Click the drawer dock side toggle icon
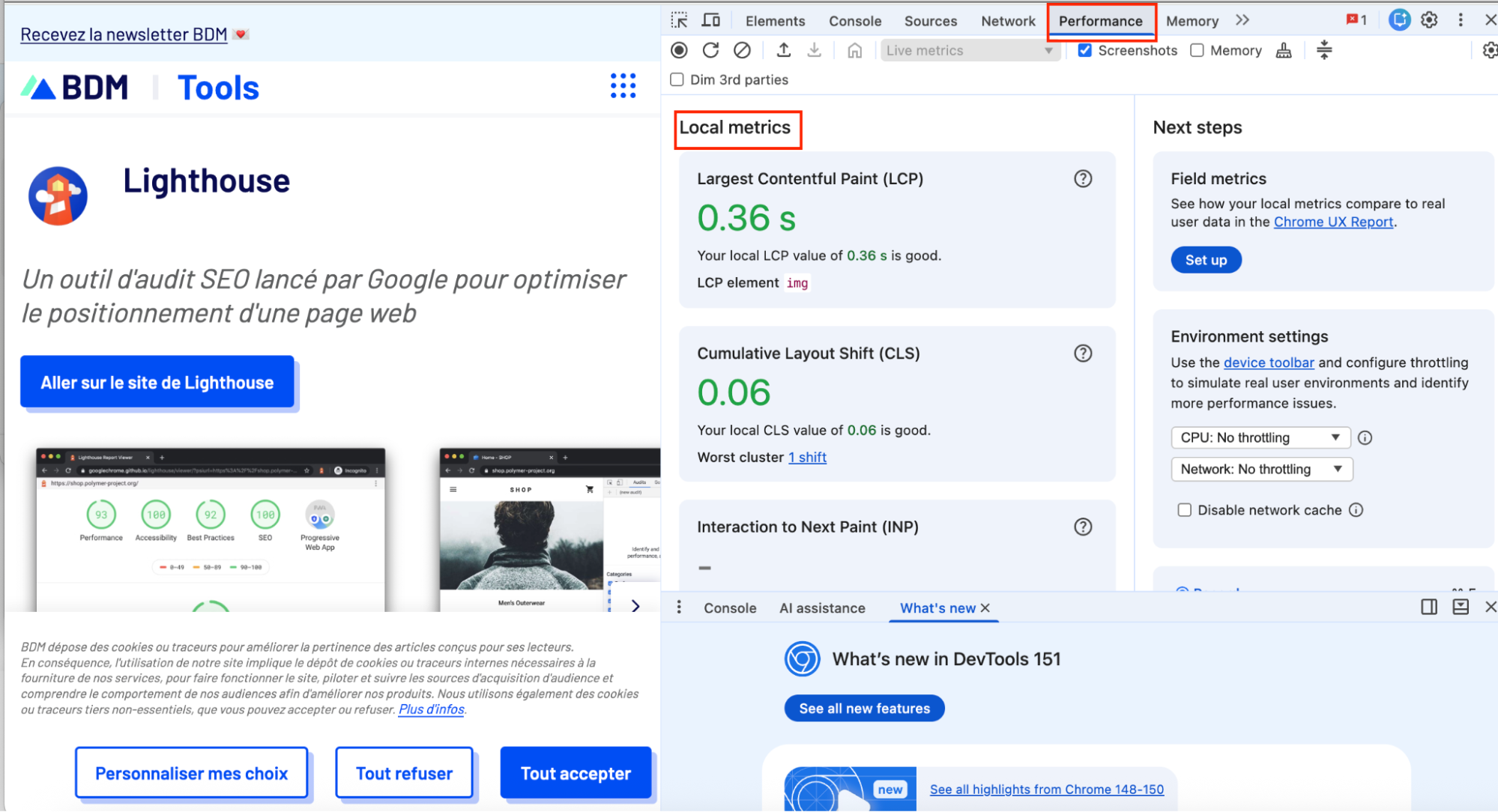1498x812 pixels. point(1429,607)
